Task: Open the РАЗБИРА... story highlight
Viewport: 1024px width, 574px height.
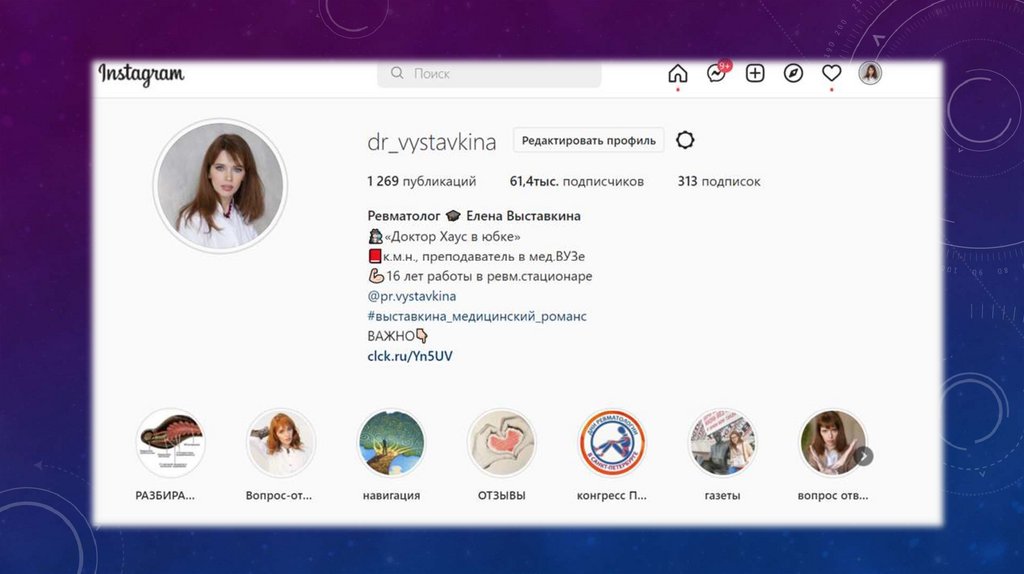Action: point(170,442)
